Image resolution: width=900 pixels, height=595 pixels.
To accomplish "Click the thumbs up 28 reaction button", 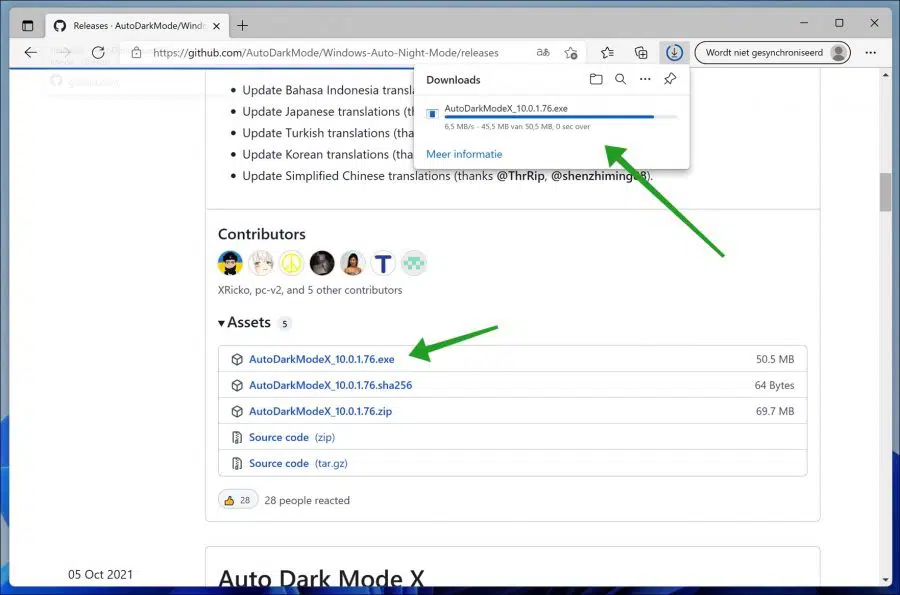I will point(238,500).
